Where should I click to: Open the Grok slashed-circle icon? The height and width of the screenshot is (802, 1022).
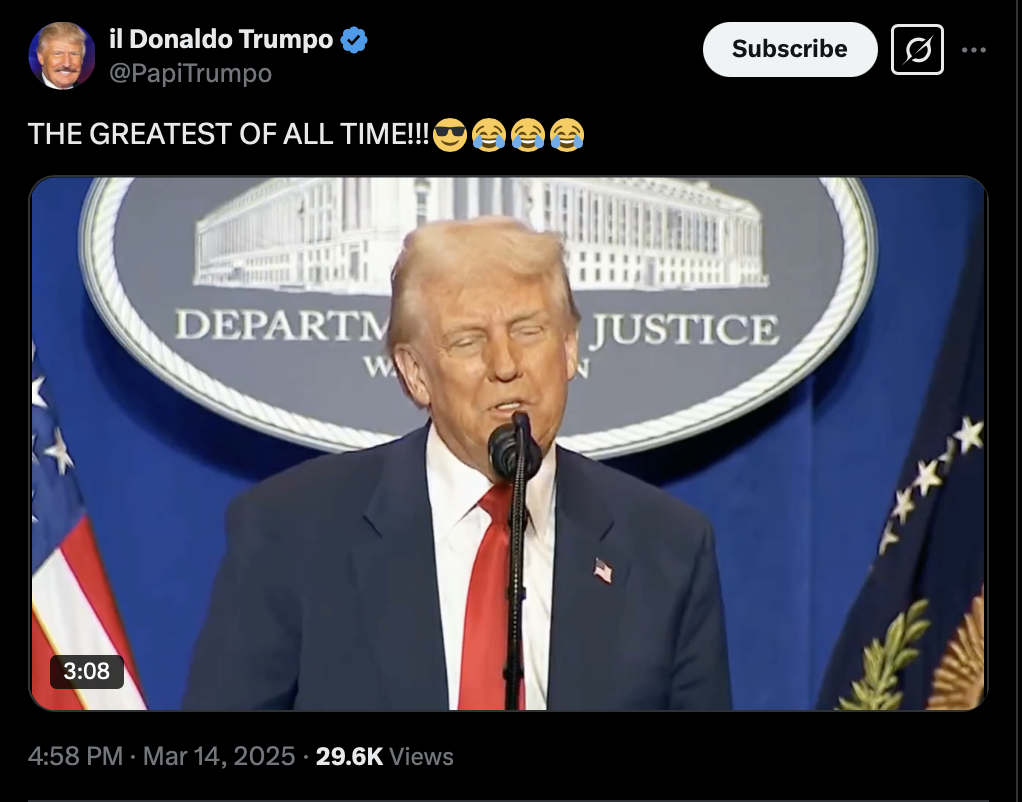pyautogui.click(x=917, y=50)
